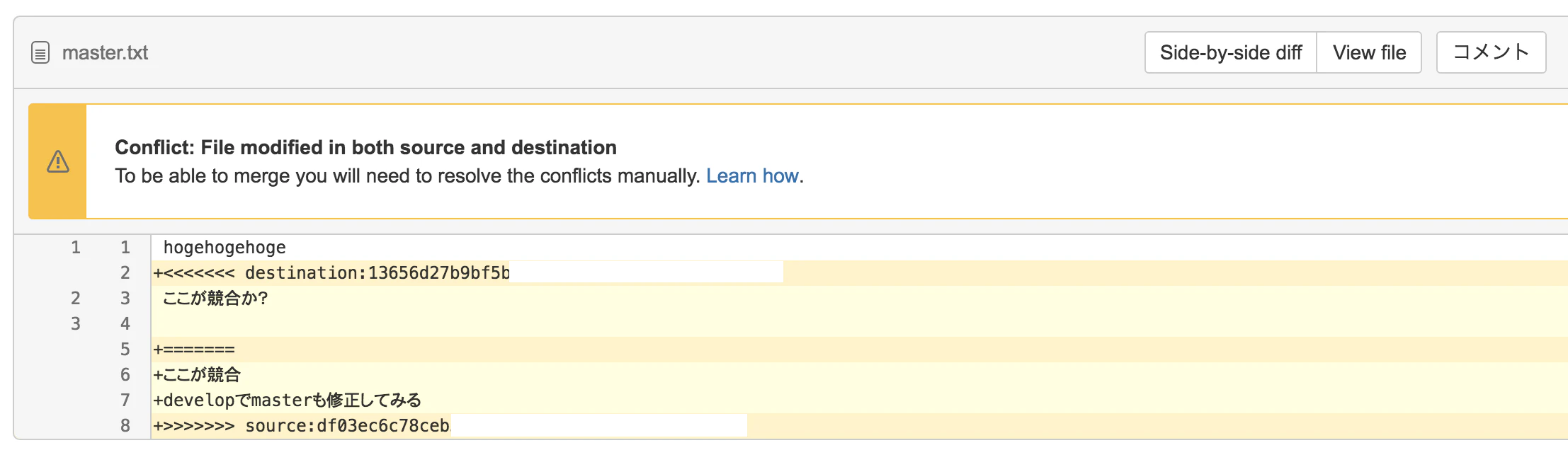Select the master.txt filename

pyautogui.click(x=105, y=53)
